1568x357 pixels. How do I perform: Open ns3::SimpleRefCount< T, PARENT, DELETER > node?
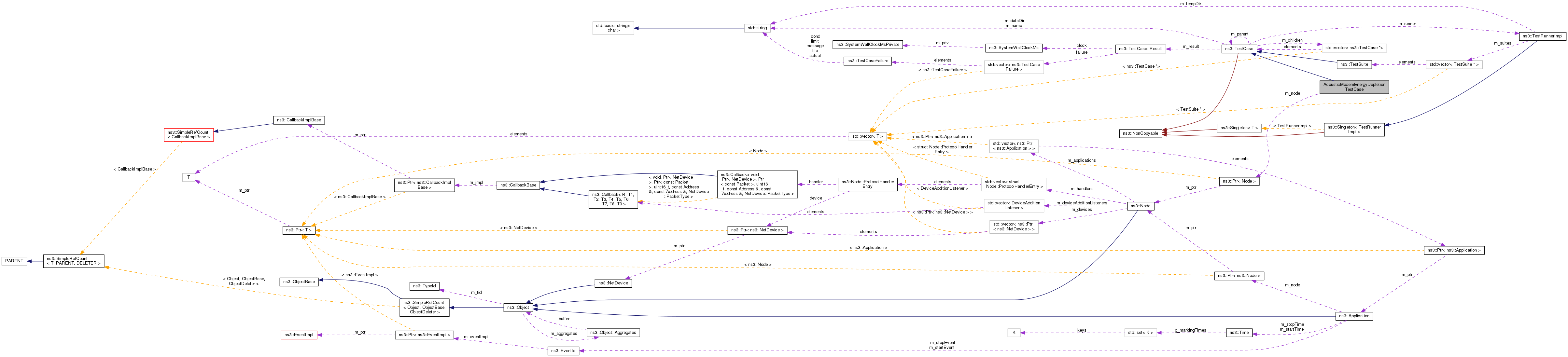pyautogui.click(x=73, y=261)
